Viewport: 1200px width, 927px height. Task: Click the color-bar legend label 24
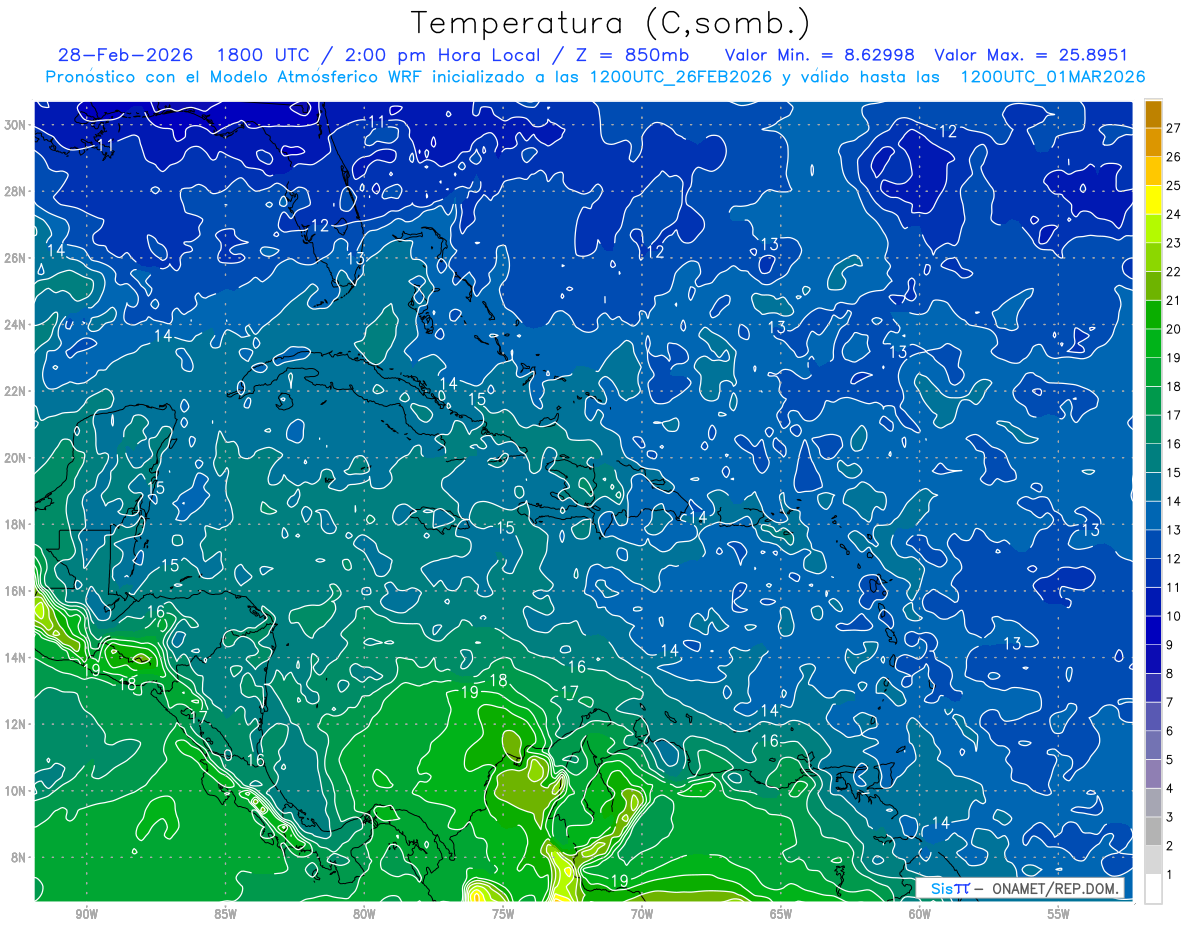tap(1174, 214)
